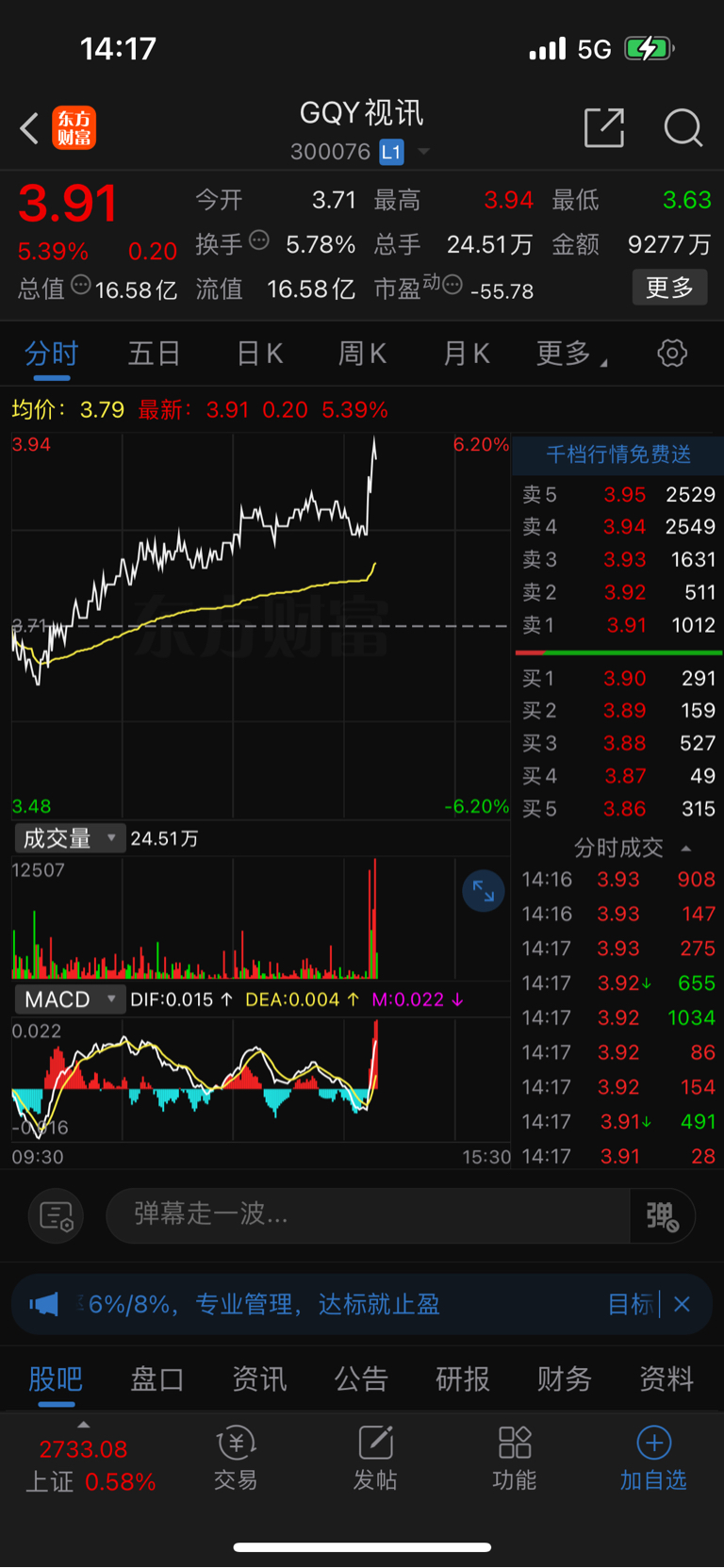The height and width of the screenshot is (1568, 724).
Task: Select 买1 order row at 3.90
Action: point(618,678)
